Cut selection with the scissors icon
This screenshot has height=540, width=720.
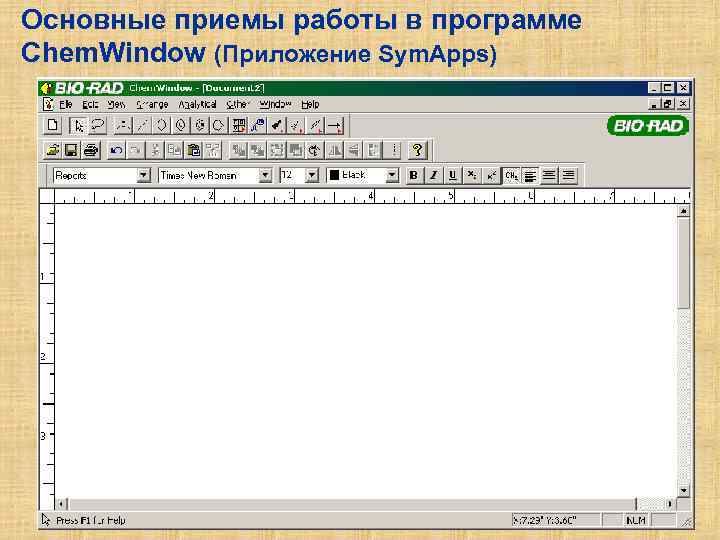[155, 150]
